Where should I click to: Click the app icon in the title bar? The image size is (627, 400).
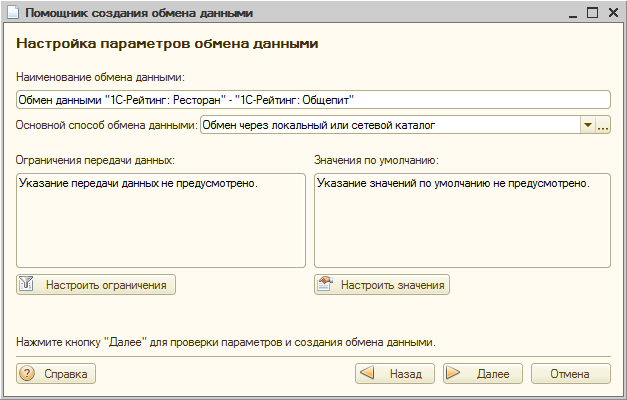12,13
